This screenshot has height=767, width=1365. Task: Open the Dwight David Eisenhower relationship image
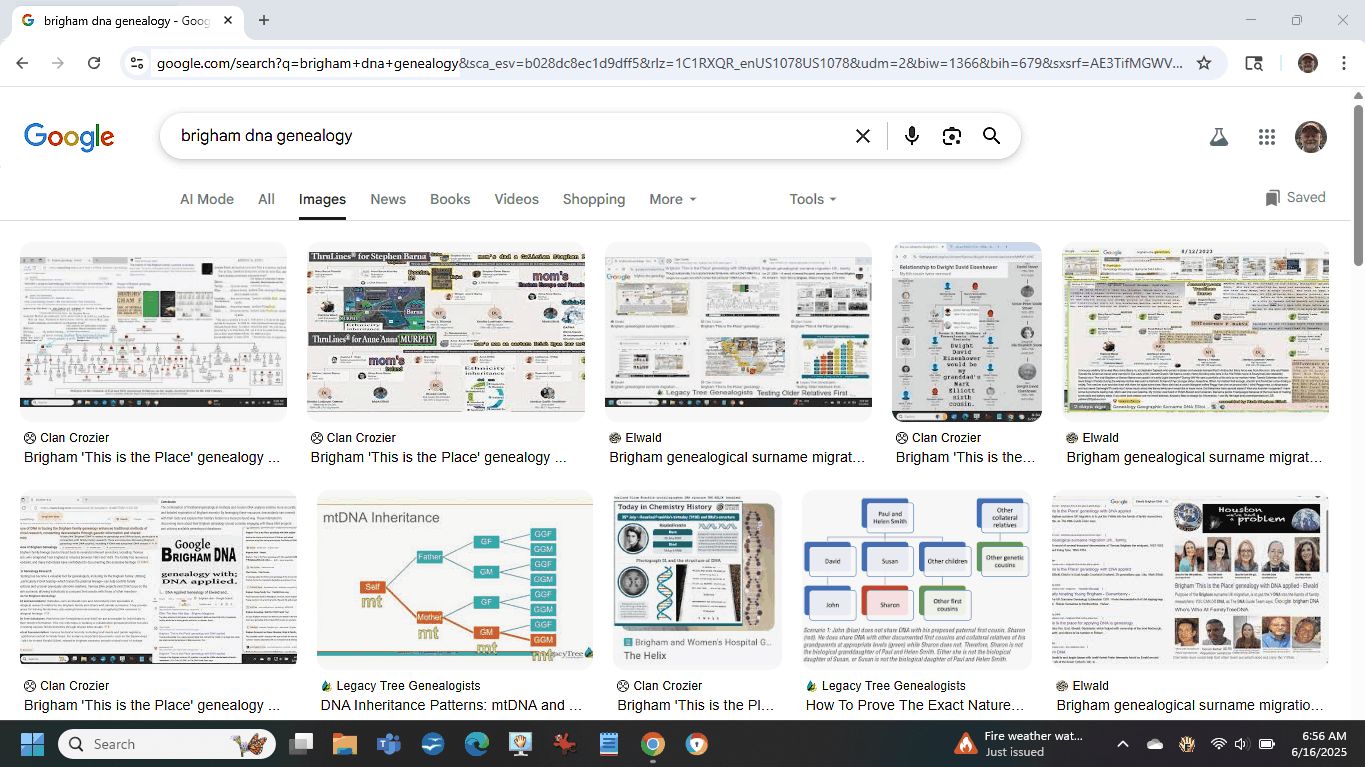tap(967, 332)
